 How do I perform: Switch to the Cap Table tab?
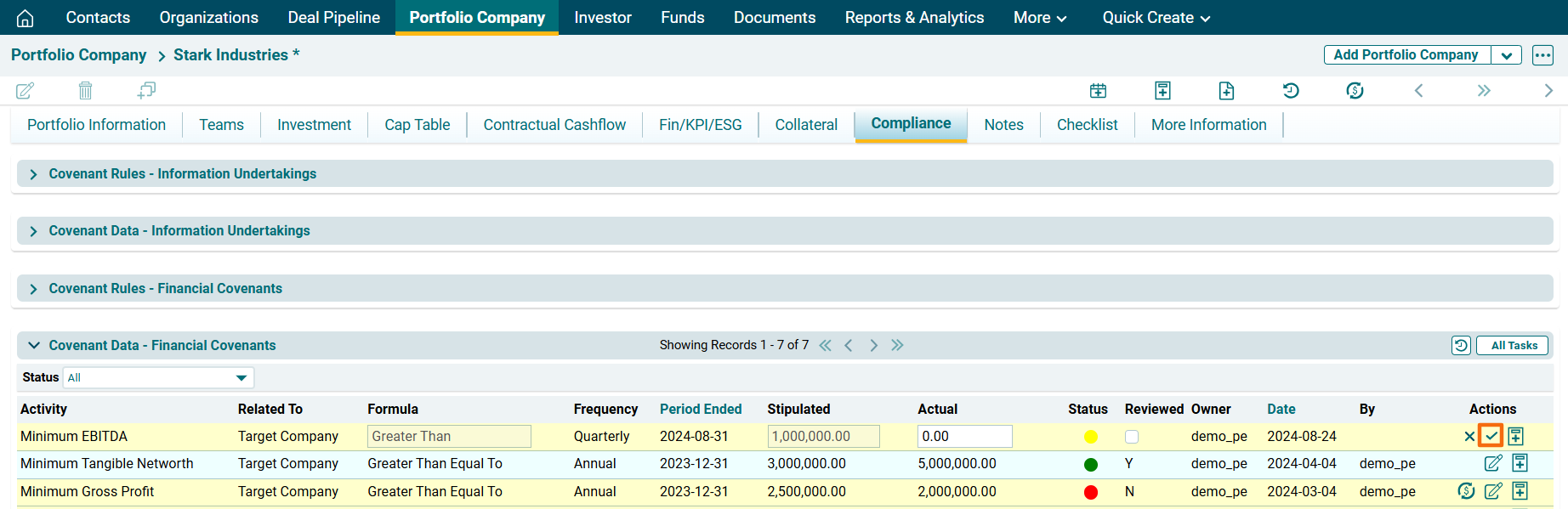pyautogui.click(x=417, y=125)
